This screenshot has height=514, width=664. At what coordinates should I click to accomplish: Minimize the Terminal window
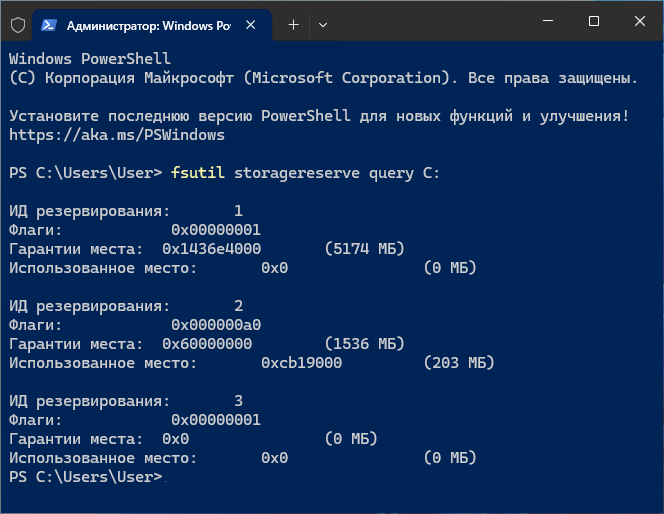pos(548,21)
